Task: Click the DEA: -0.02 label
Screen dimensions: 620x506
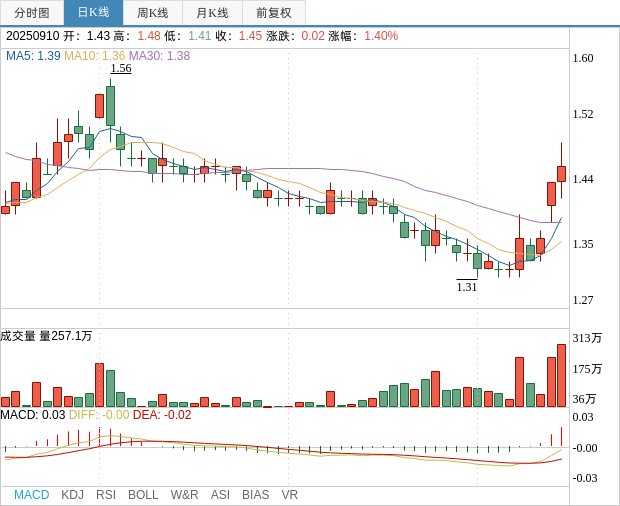Action: click(162, 415)
